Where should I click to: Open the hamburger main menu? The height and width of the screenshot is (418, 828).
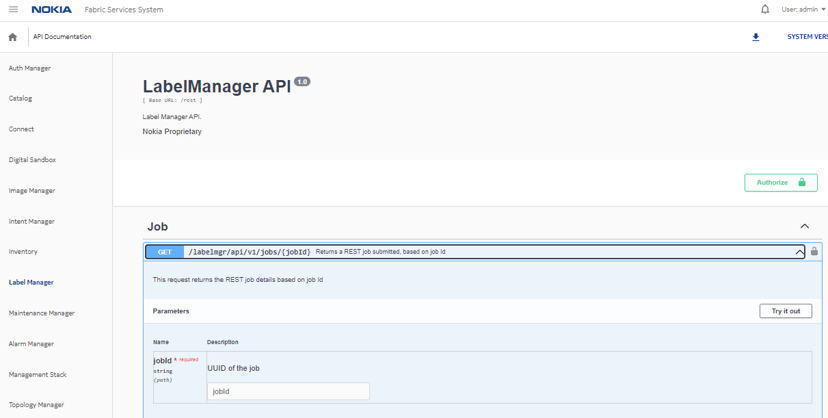13,10
